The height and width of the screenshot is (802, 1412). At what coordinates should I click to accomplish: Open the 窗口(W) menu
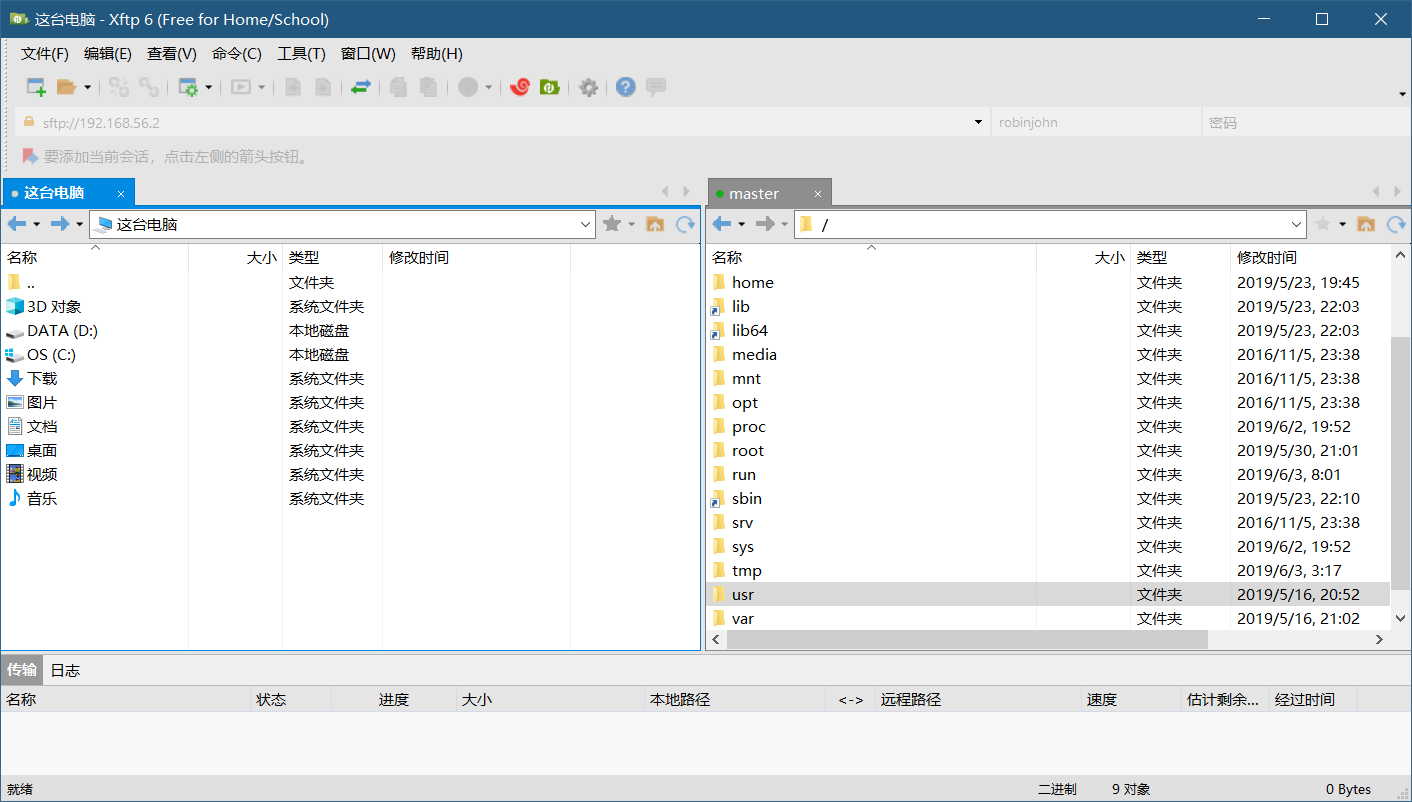(368, 54)
